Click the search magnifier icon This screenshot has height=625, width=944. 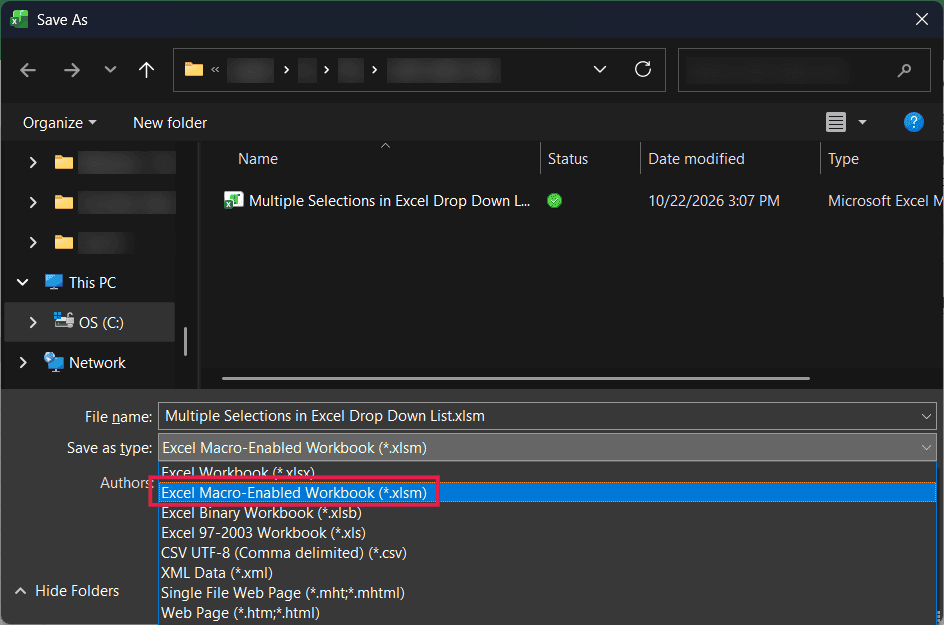tap(904, 70)
